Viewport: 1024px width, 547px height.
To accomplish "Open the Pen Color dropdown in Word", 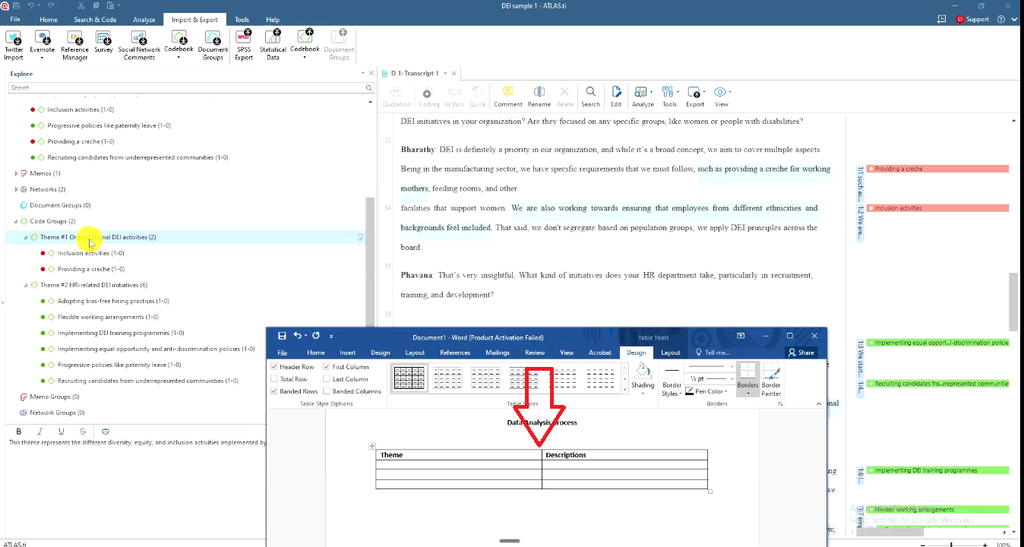I will (x=707, y=391).
